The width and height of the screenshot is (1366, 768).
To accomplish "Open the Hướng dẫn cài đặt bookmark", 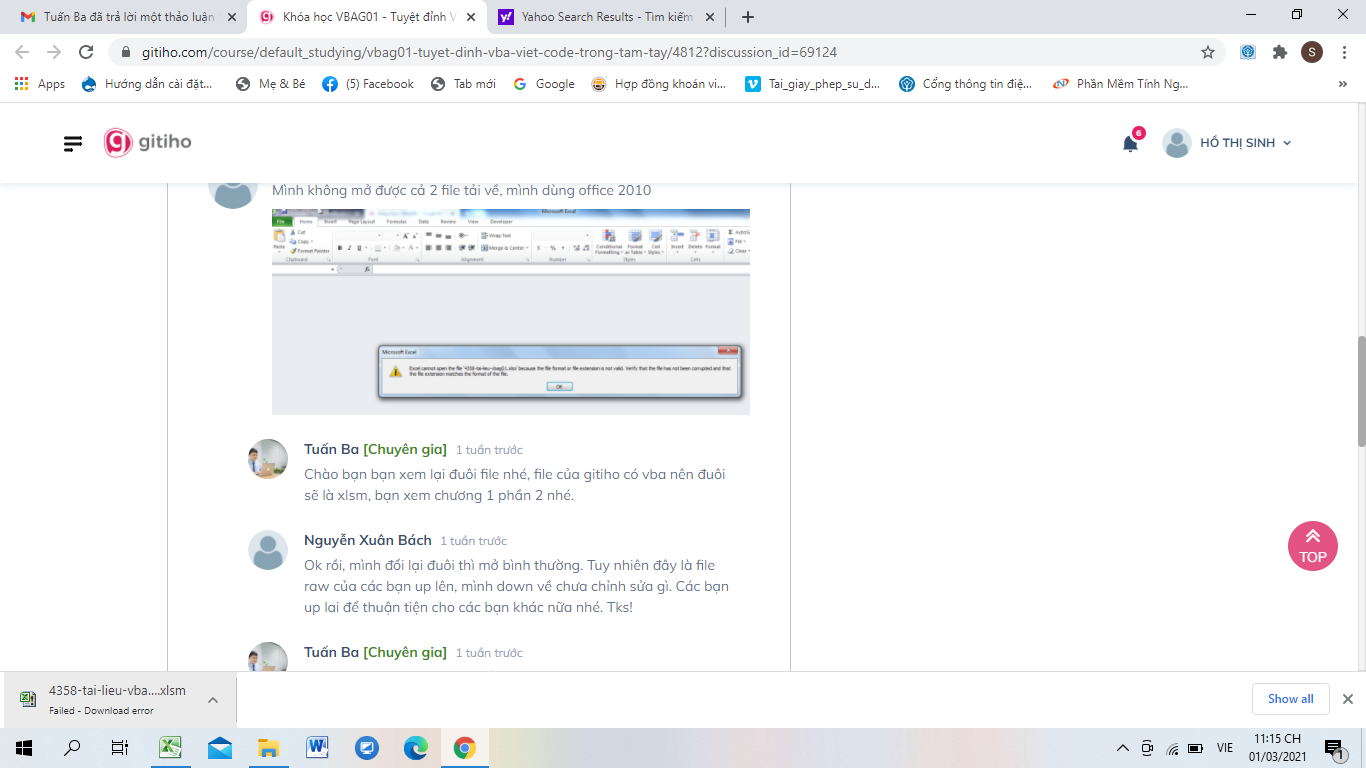I will tap(147, 84).
